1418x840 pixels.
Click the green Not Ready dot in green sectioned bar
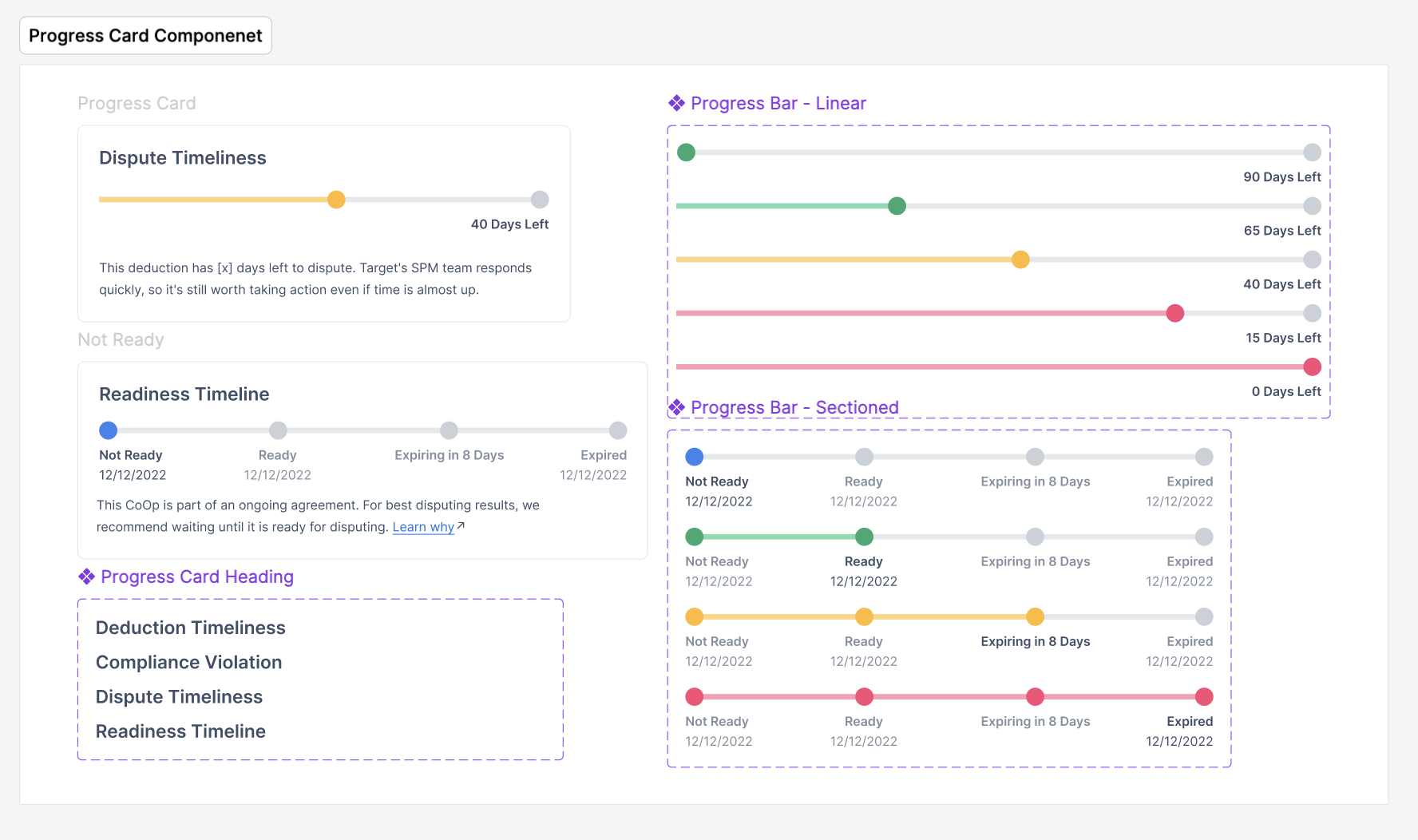(695, 537)
